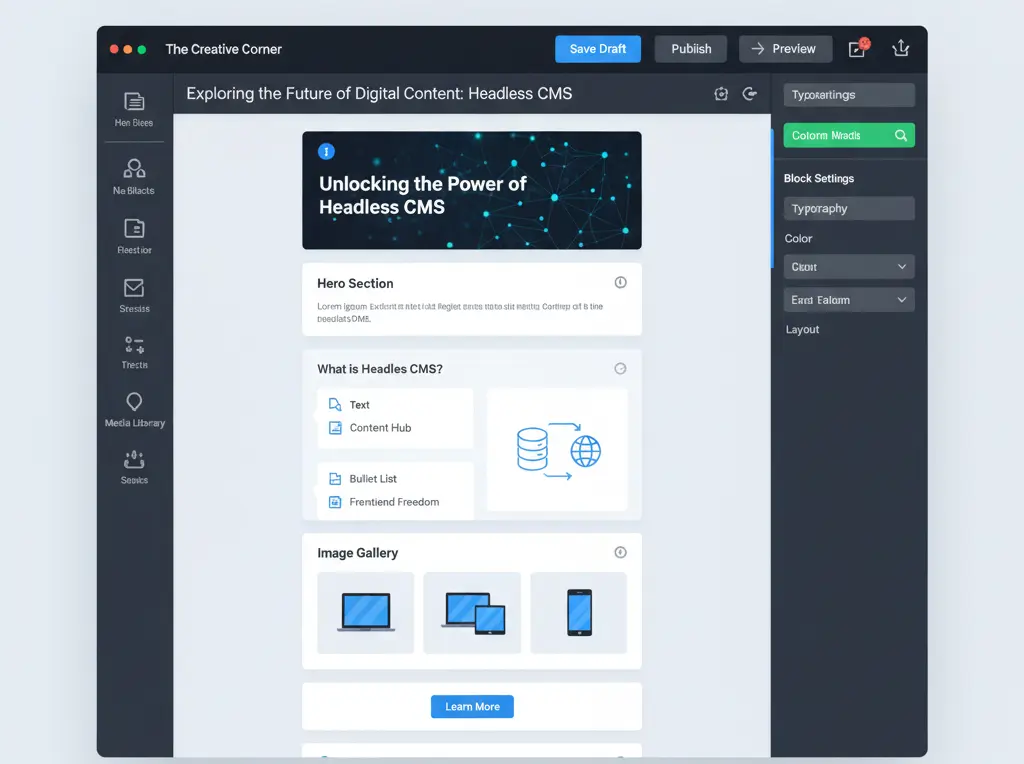
Task: Click the share upload icon in the toolbar
Action: pyautogui.click(x=901, y=48)
